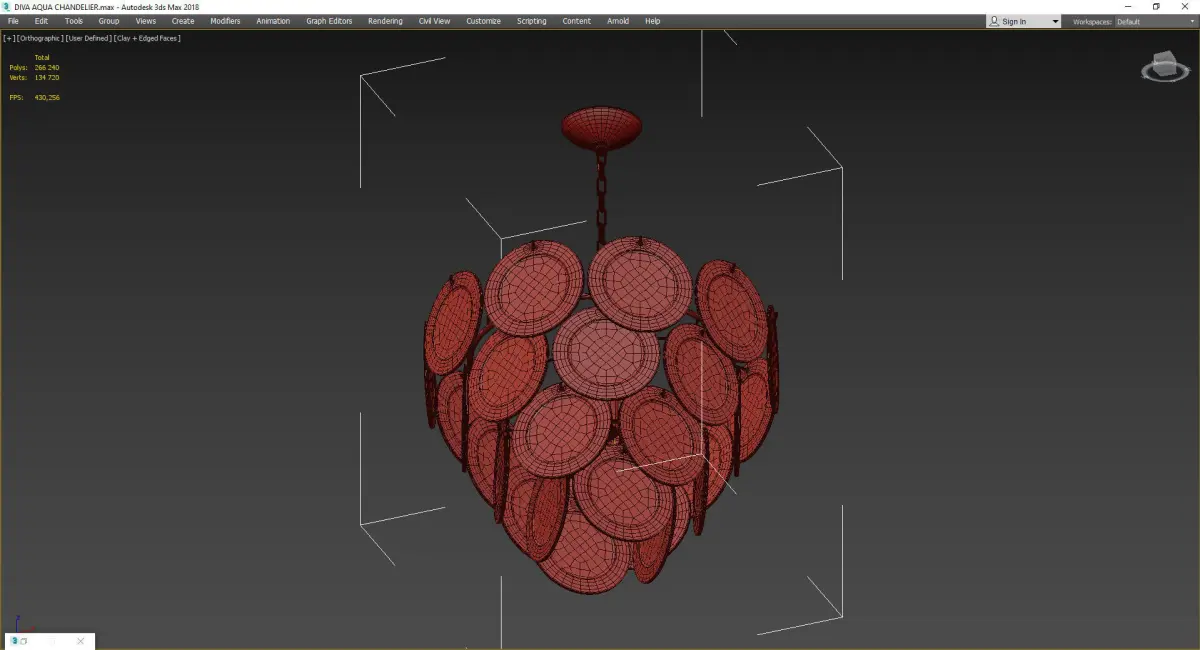Screen dimensions: 1200x650
Task: Open the Create menu
Action: pos(183,21)
